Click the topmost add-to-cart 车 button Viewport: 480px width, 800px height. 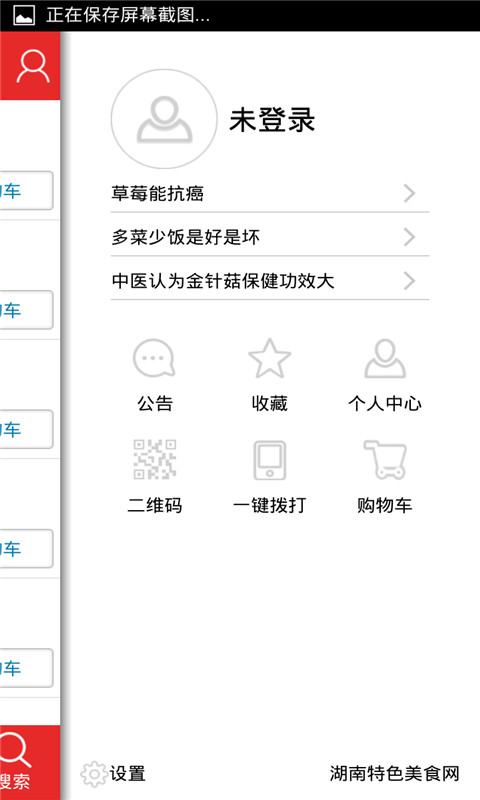click(26, 191)
